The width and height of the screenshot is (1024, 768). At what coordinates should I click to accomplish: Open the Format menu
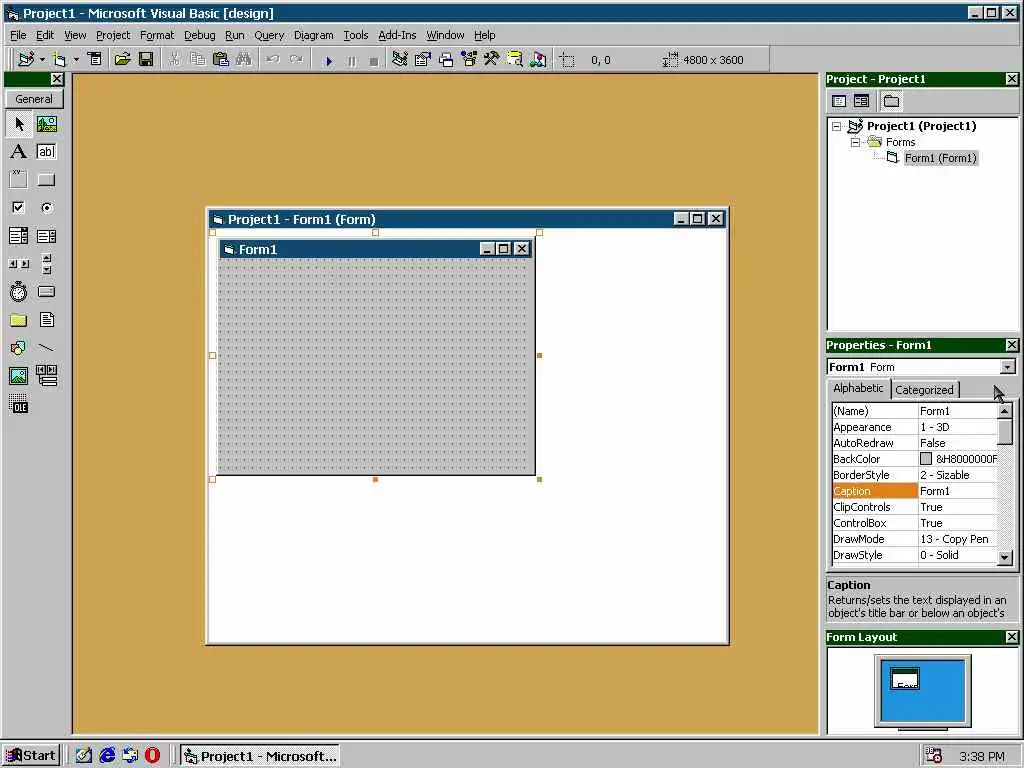pos(157,35)
